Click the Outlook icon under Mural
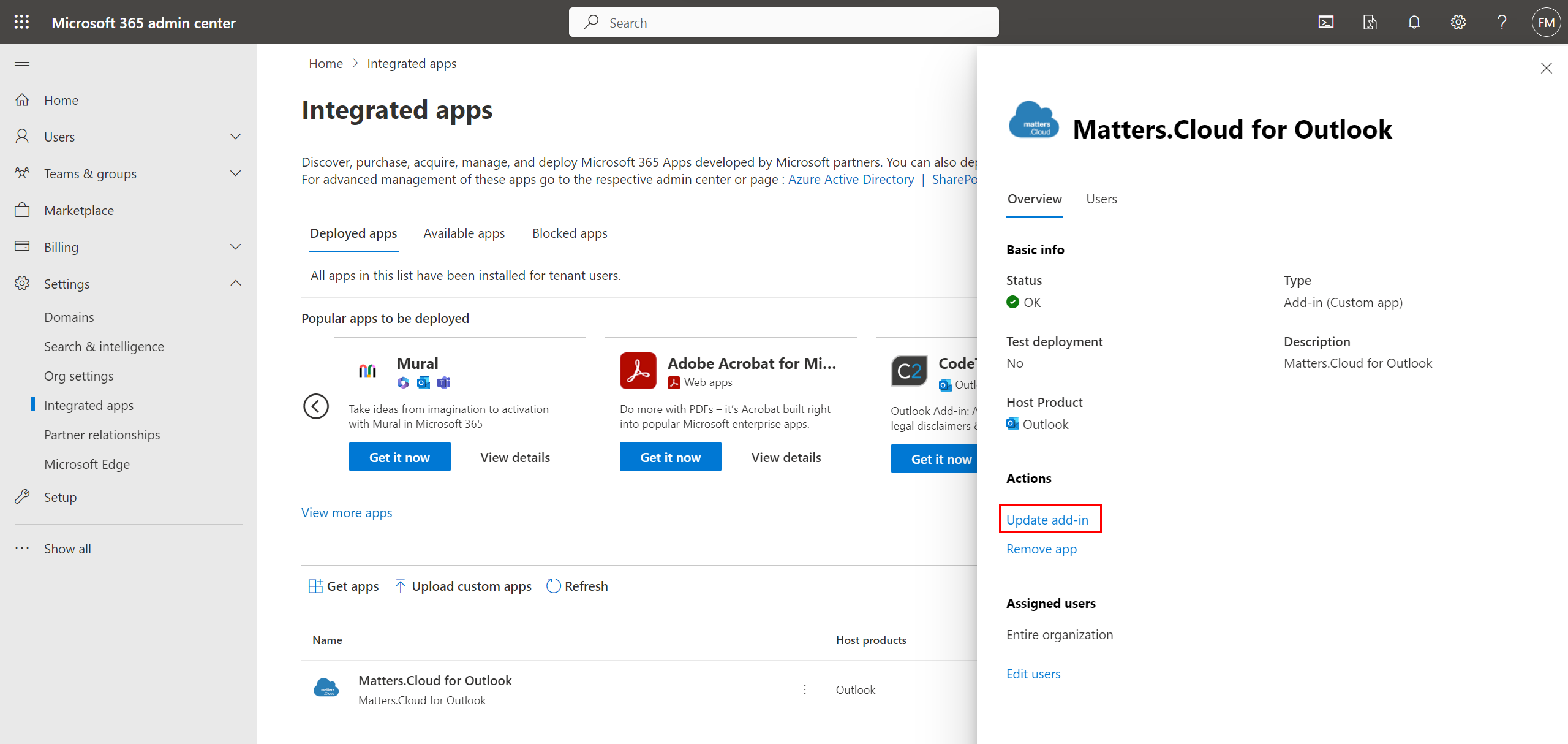This screenshot has height=744, width=1568. pos(423,383)
